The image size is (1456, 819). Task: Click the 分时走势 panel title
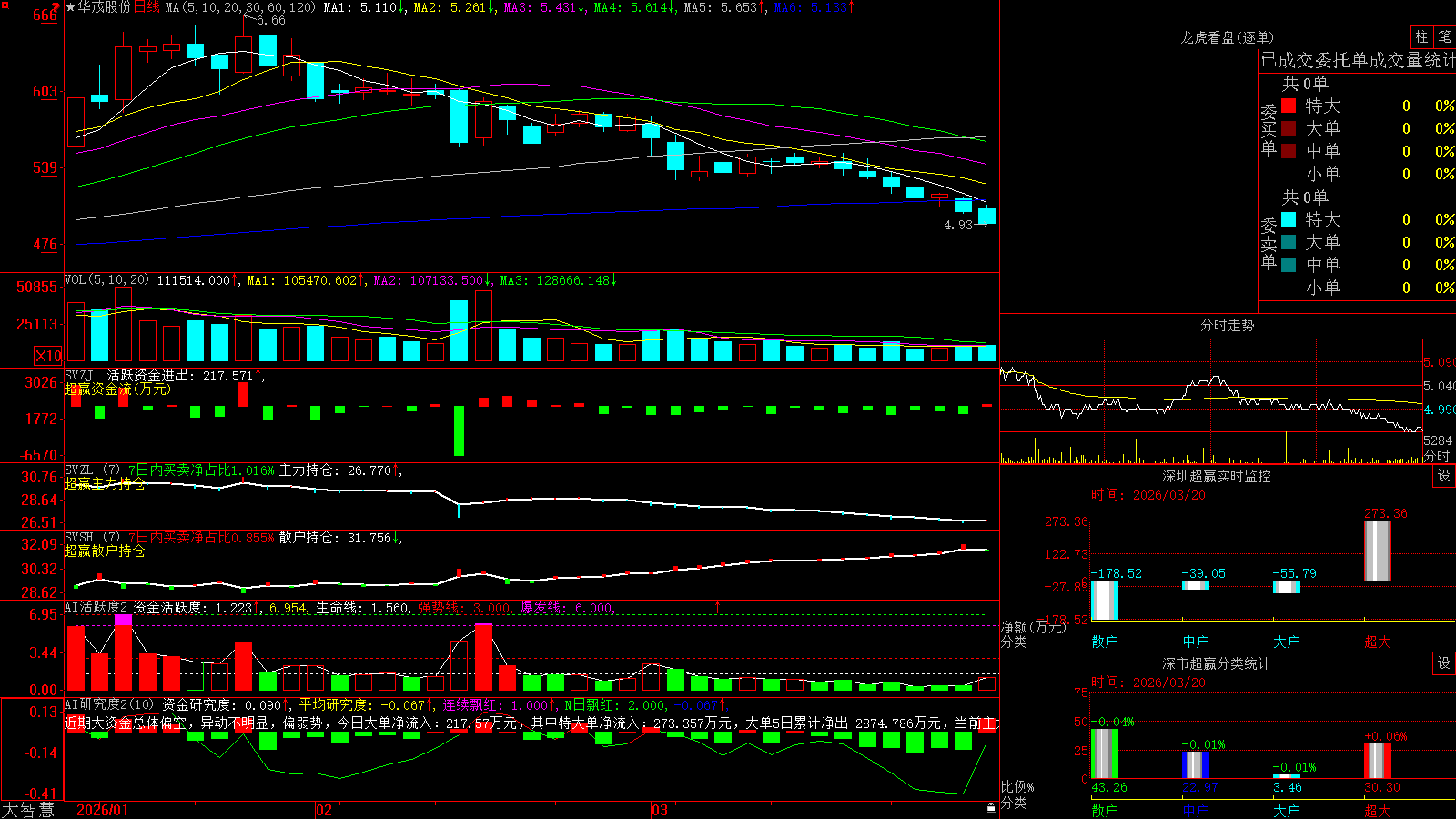[1228, 325]
